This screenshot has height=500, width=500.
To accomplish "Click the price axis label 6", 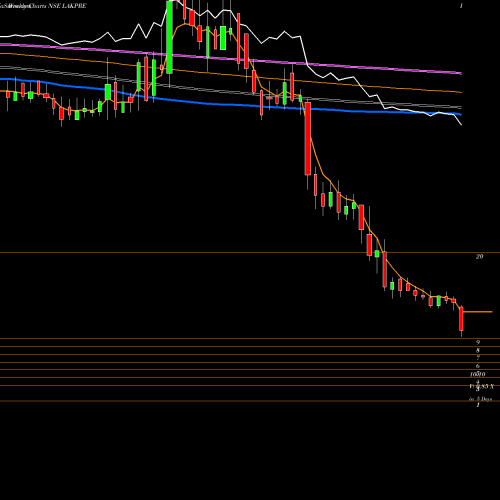I will pos(478,366).
